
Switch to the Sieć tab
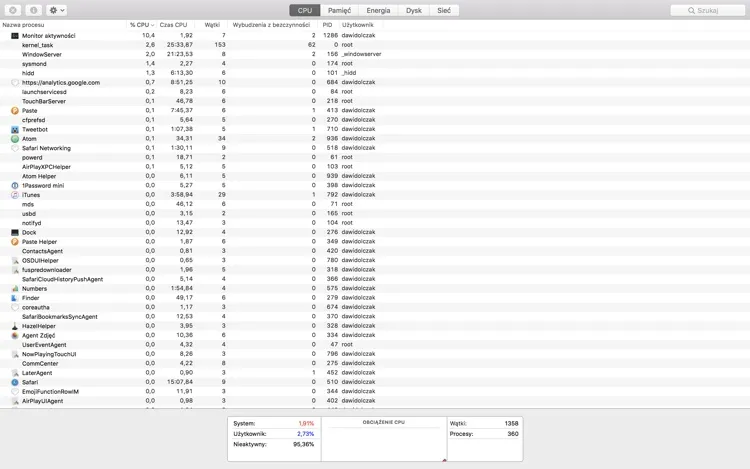pos(444,11)
